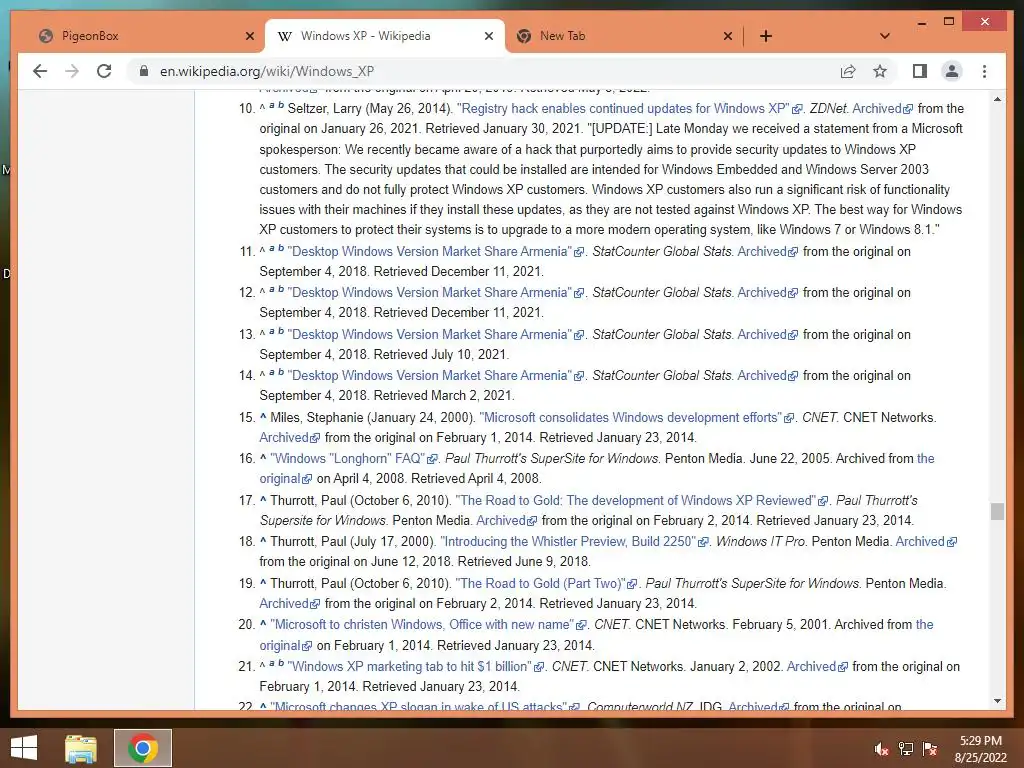This screenshot has width=1024, height=768.
Task: Open Archived link in reference 19
Action: click(x=289, y=603)
